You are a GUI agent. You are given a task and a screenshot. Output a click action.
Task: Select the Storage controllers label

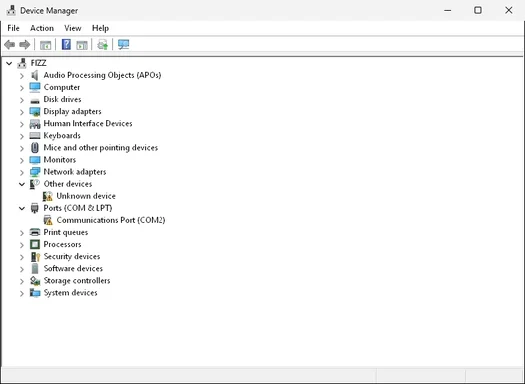pos(77,281)
